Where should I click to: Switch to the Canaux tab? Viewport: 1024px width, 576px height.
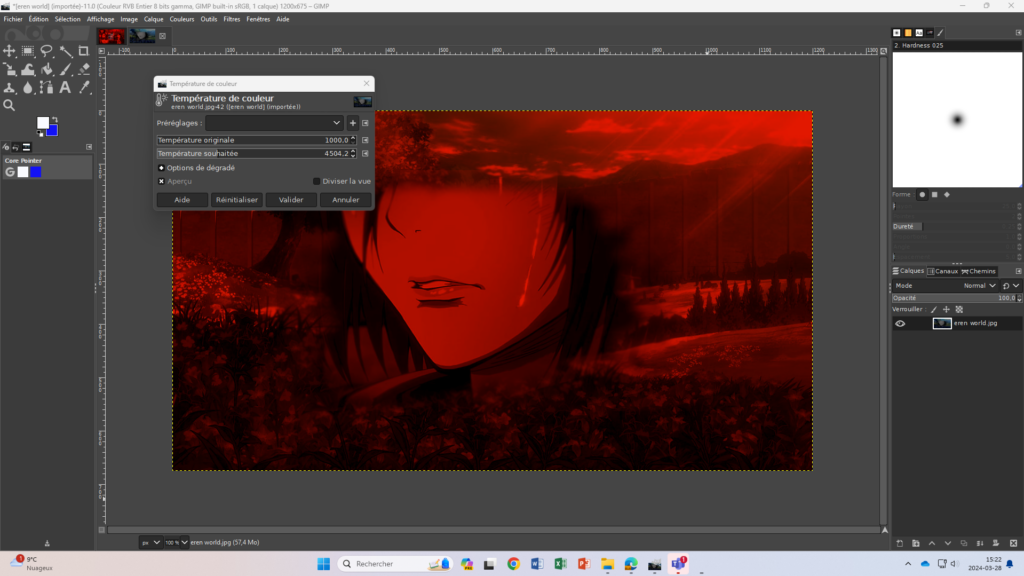tap(942, 271)
